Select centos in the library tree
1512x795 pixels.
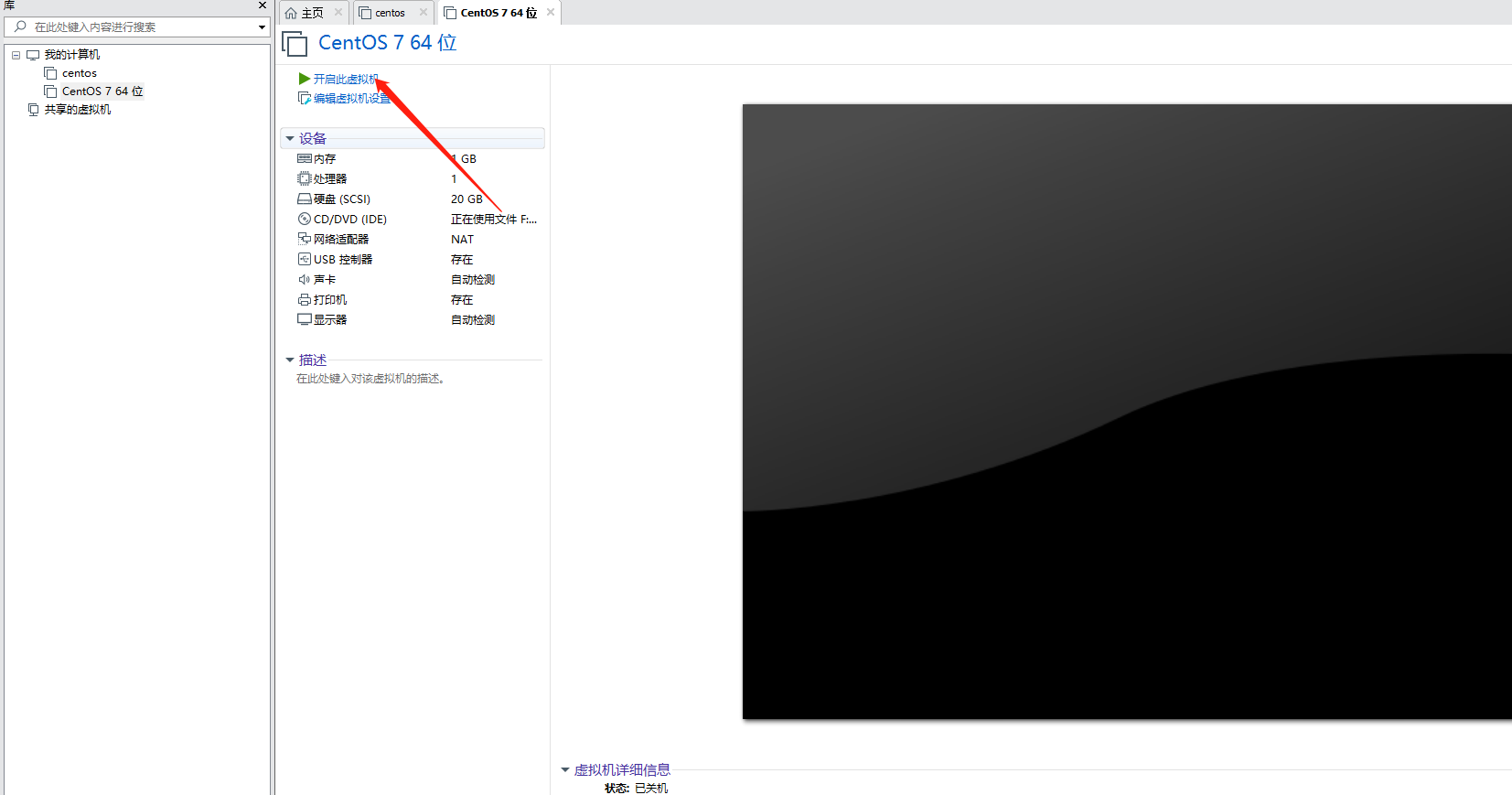coord(80,73)
